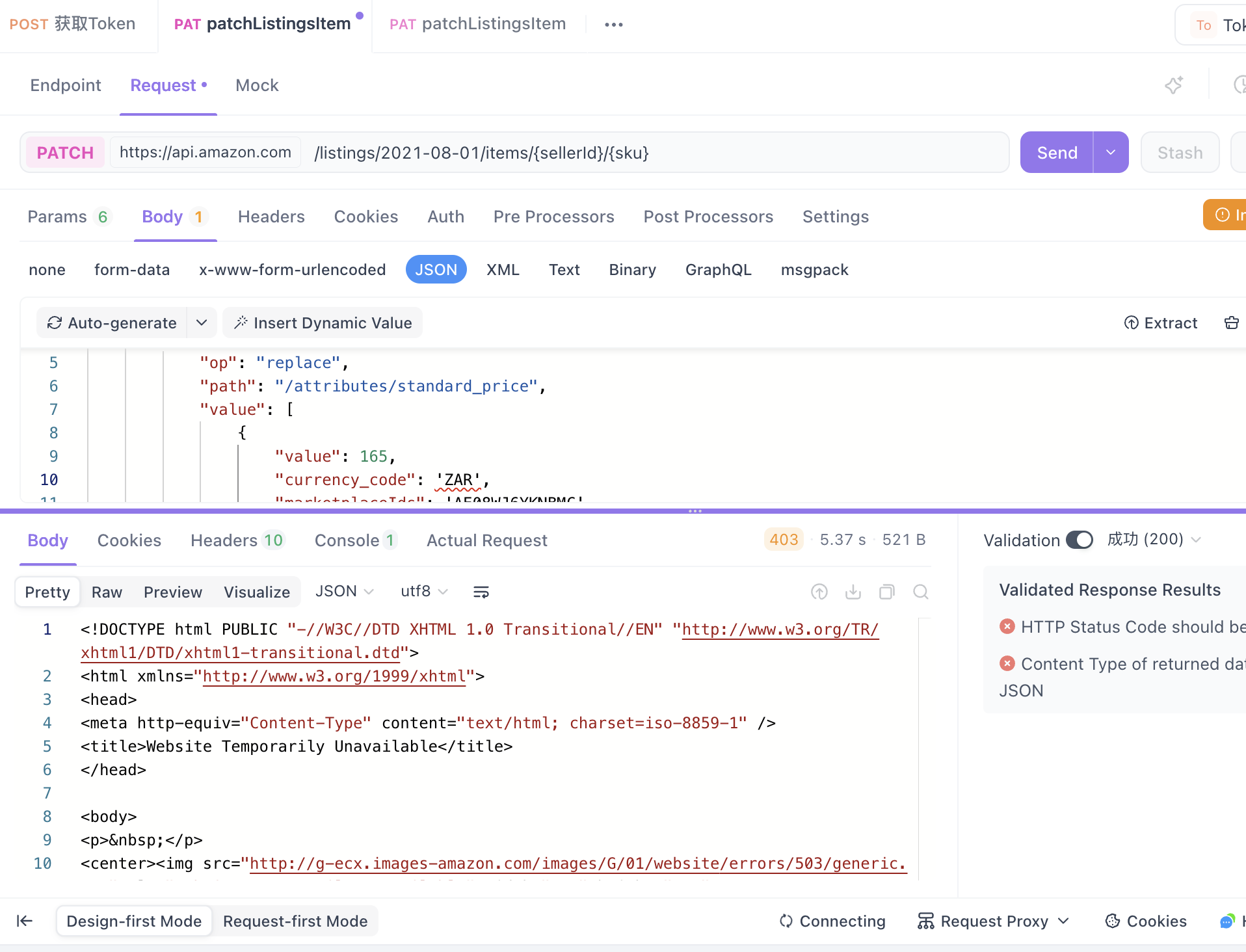Screen dimensions: 1246x952
Task: Click the word wrap icon in response toolbar
Action: click(x=481, y=592)
